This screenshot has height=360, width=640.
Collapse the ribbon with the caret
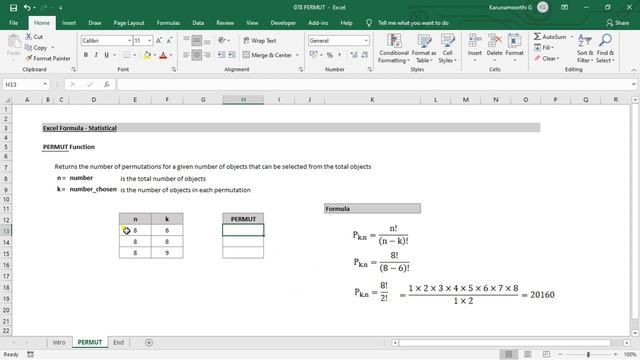coord(633,70)
